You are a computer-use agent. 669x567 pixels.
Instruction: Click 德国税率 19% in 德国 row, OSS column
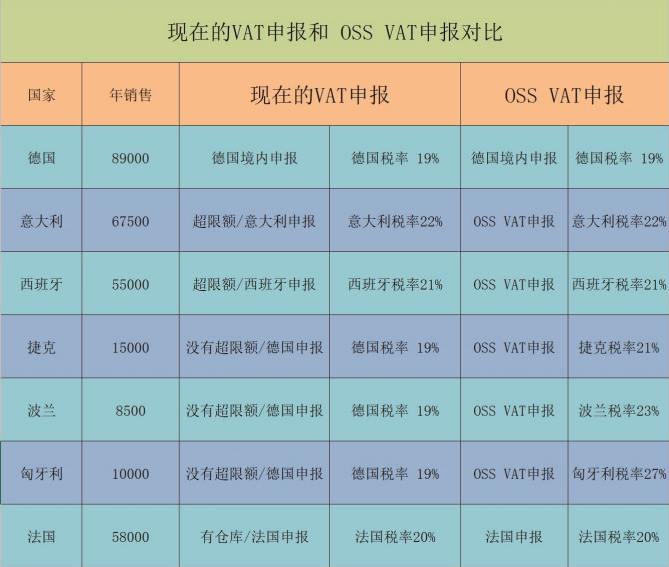(x=619, y=157)
